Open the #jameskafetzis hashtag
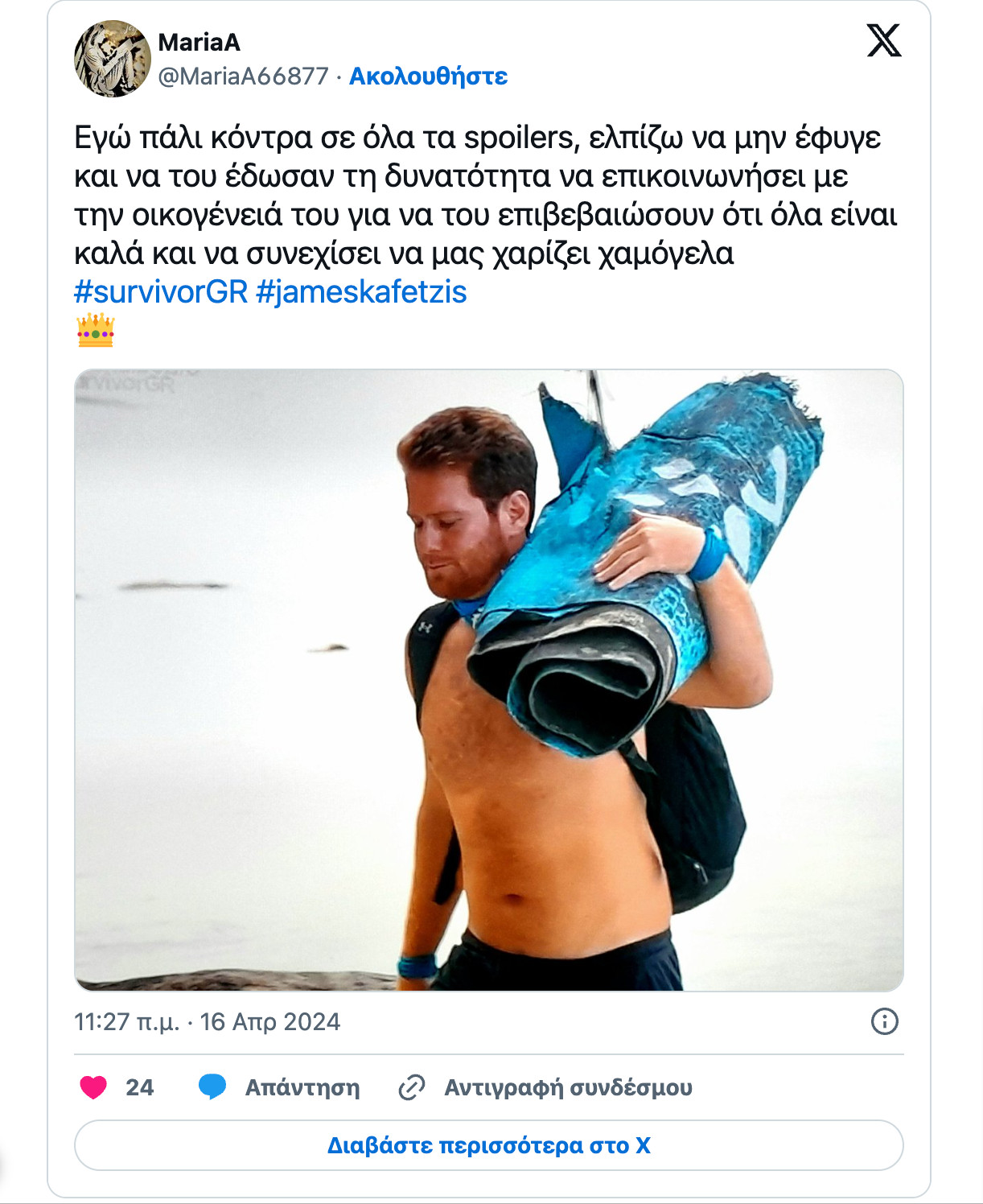The height and width of the screenshot is (1204, 983). [361, 291]
